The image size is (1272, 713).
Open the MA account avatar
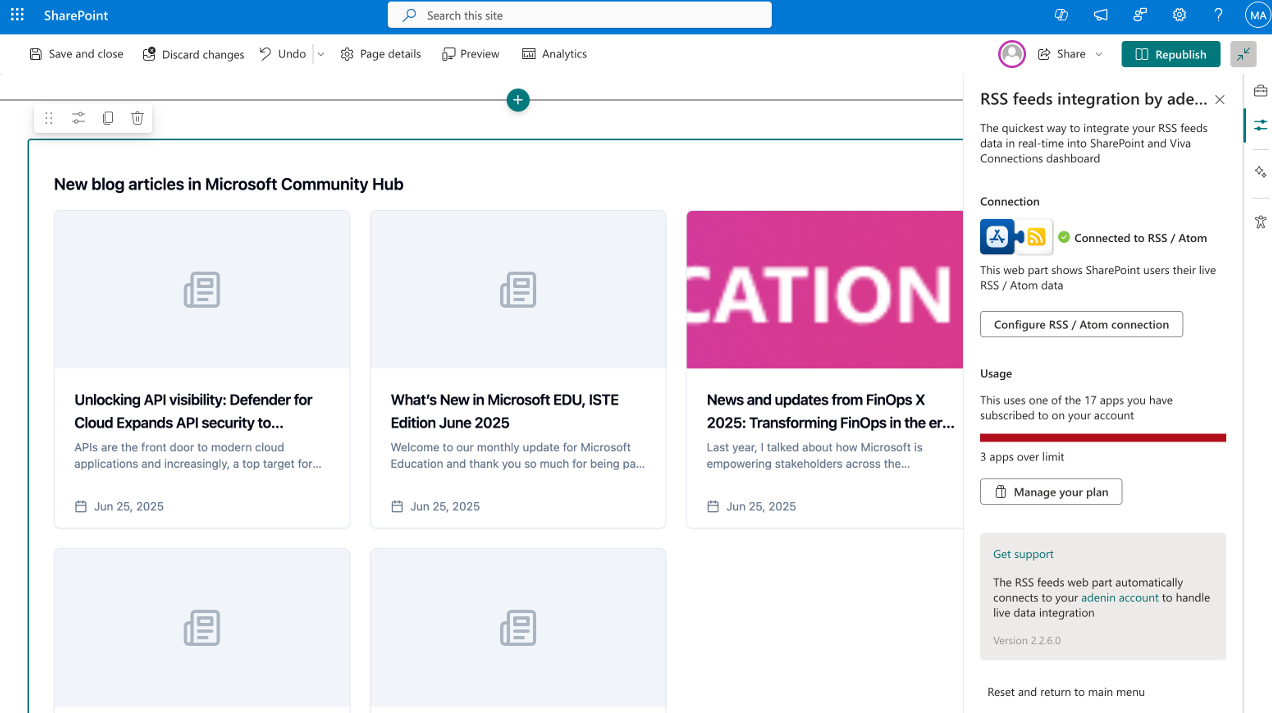[1257, 15]
